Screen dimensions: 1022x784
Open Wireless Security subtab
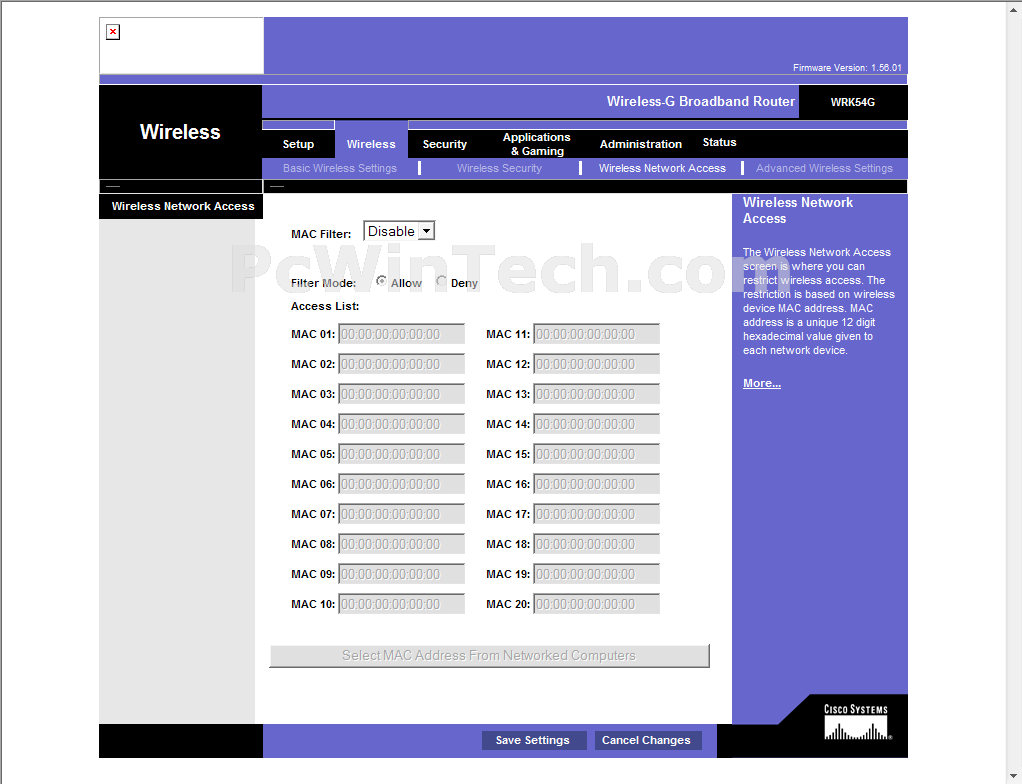point(499,168)
